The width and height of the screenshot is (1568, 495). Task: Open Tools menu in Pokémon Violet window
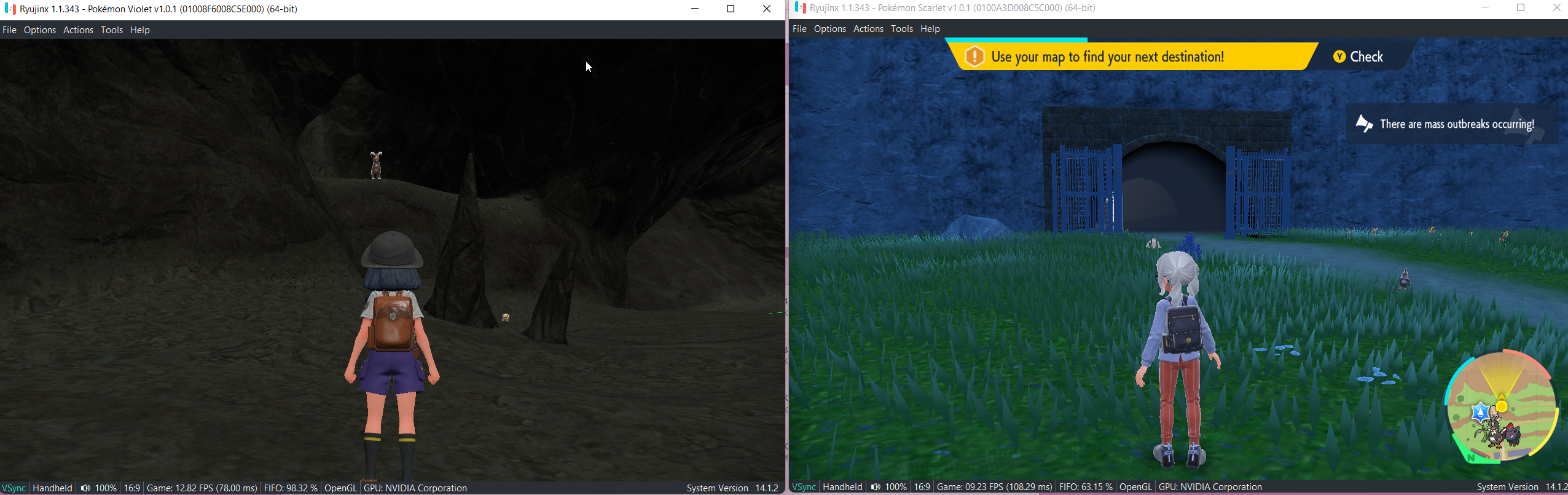point(112,30)
